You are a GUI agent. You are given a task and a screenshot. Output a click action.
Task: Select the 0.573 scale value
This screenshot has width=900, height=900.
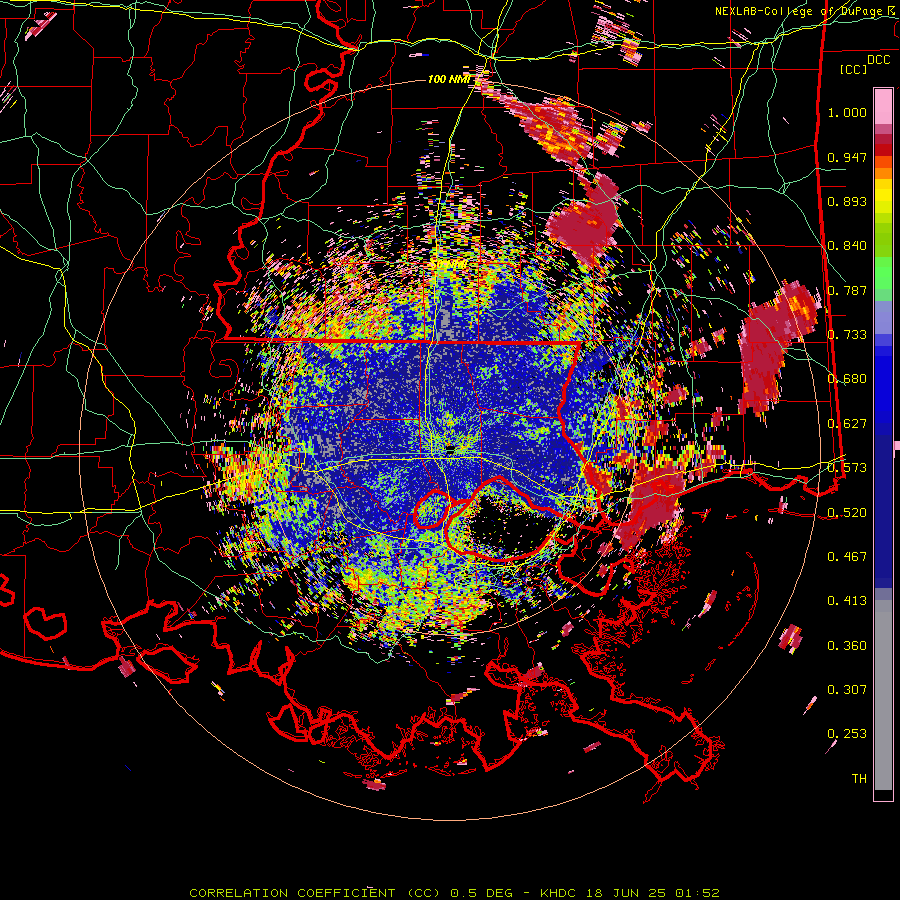[847, 468]
